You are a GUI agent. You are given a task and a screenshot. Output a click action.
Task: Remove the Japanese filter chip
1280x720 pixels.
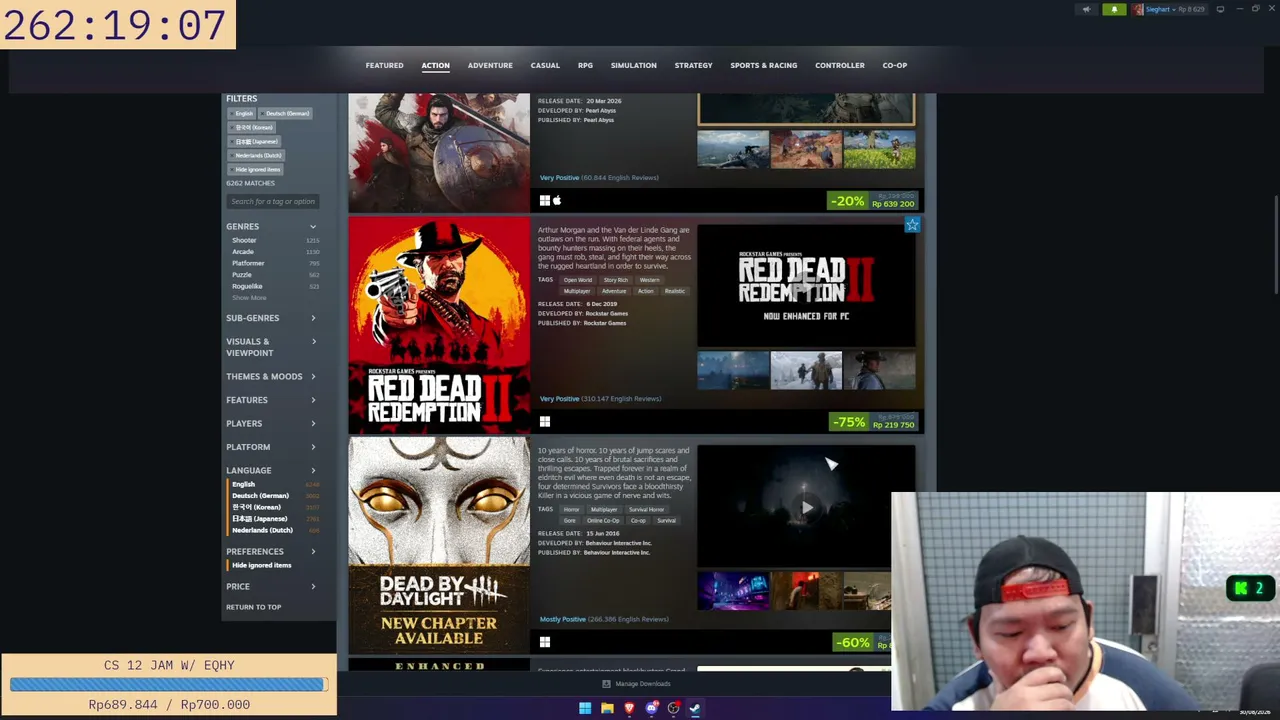[256, 142]
